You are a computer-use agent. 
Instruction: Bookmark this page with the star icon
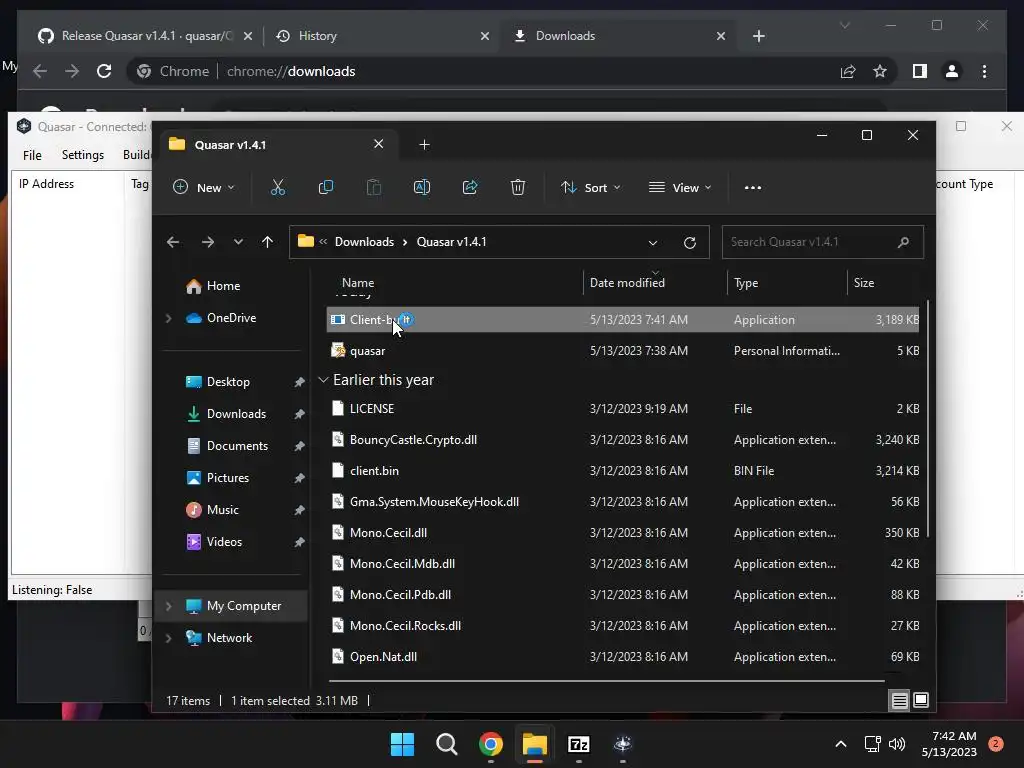pyautogui.click(x=880, y=71)
